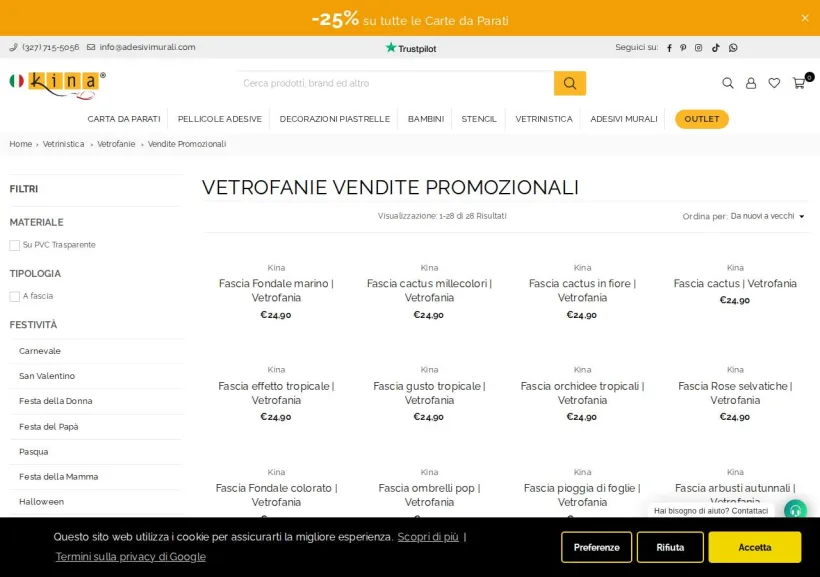Open Fascia cactus in fiore product
Image resolution: width=820 pixels, height=577 pixels.
point(582,290)
